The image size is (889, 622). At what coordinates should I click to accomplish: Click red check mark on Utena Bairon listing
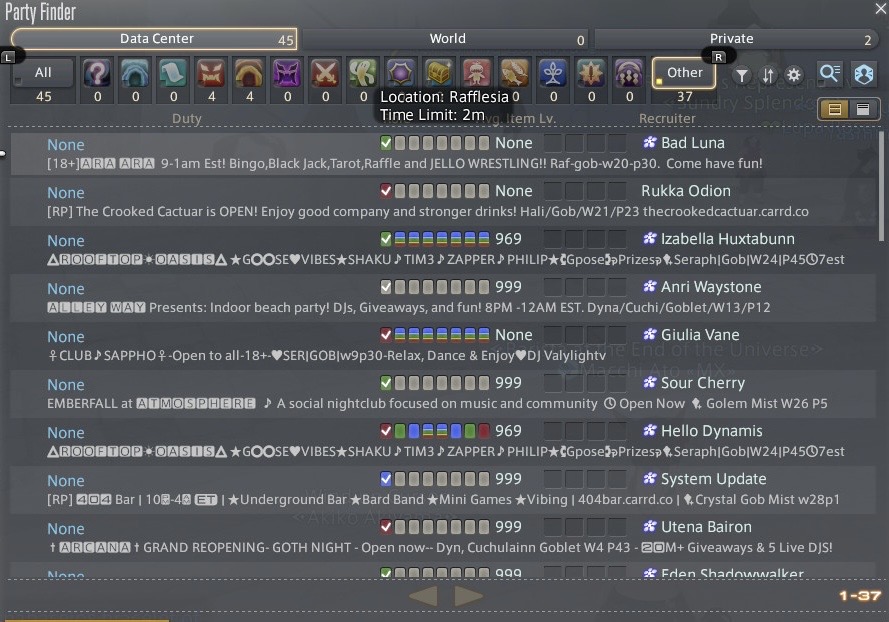click(386, 527)
